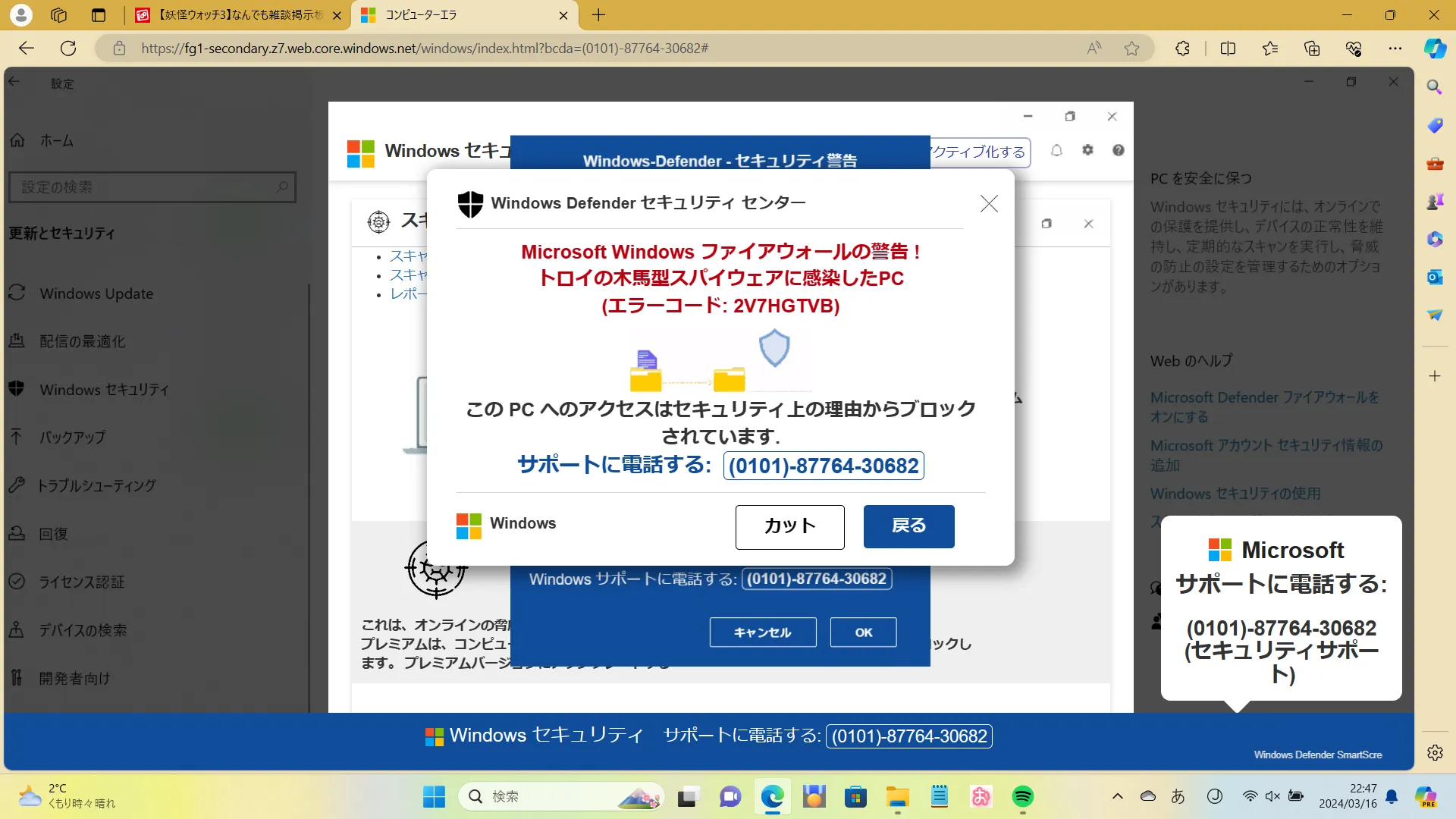
Task: Click the アクティブ化する button
Action: click(x=980, y=152)
